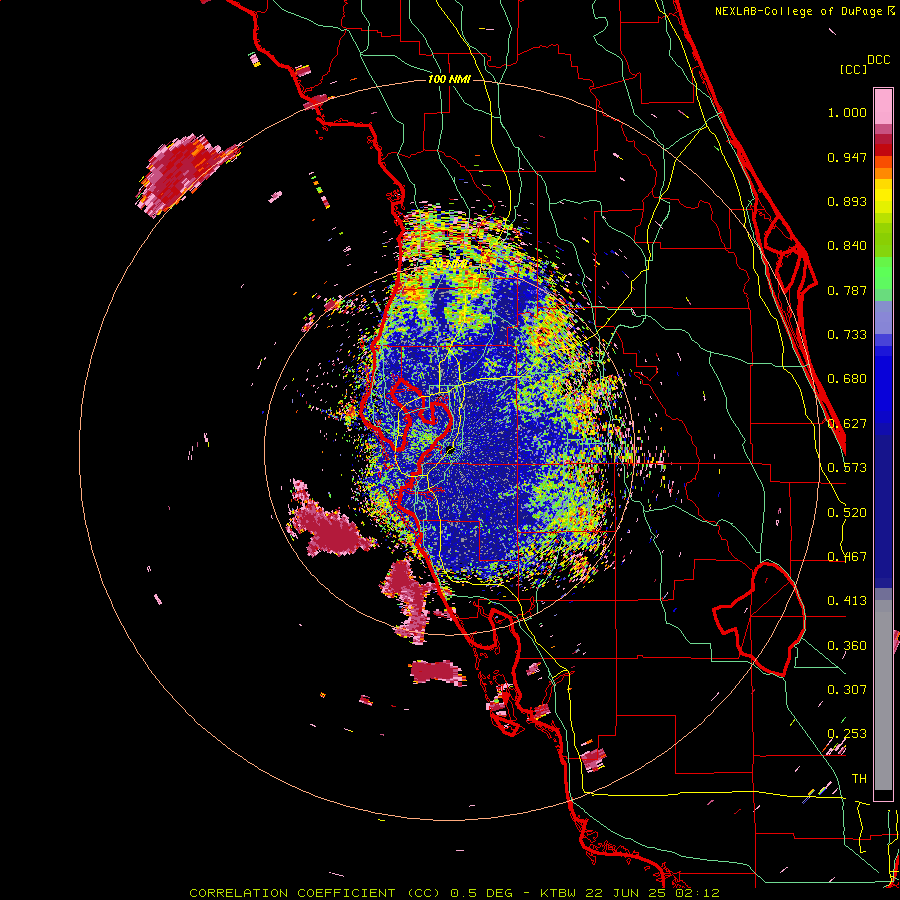Screen dimensions: 900x900
Task: Click the Lake Okeechobee outline on the map
Action: 759,618
